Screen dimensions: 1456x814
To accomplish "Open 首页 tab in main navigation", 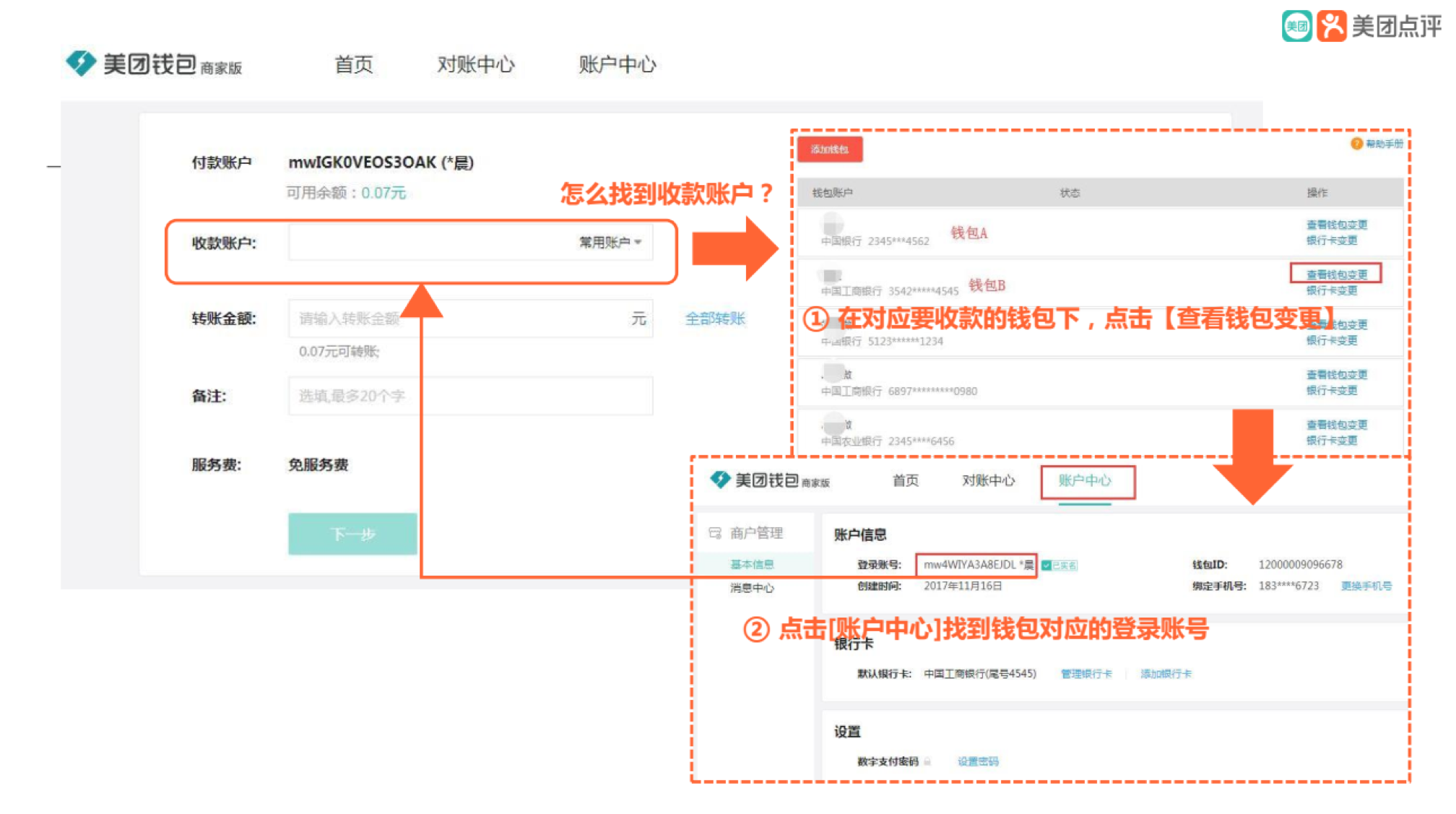I will click(354, 64).
